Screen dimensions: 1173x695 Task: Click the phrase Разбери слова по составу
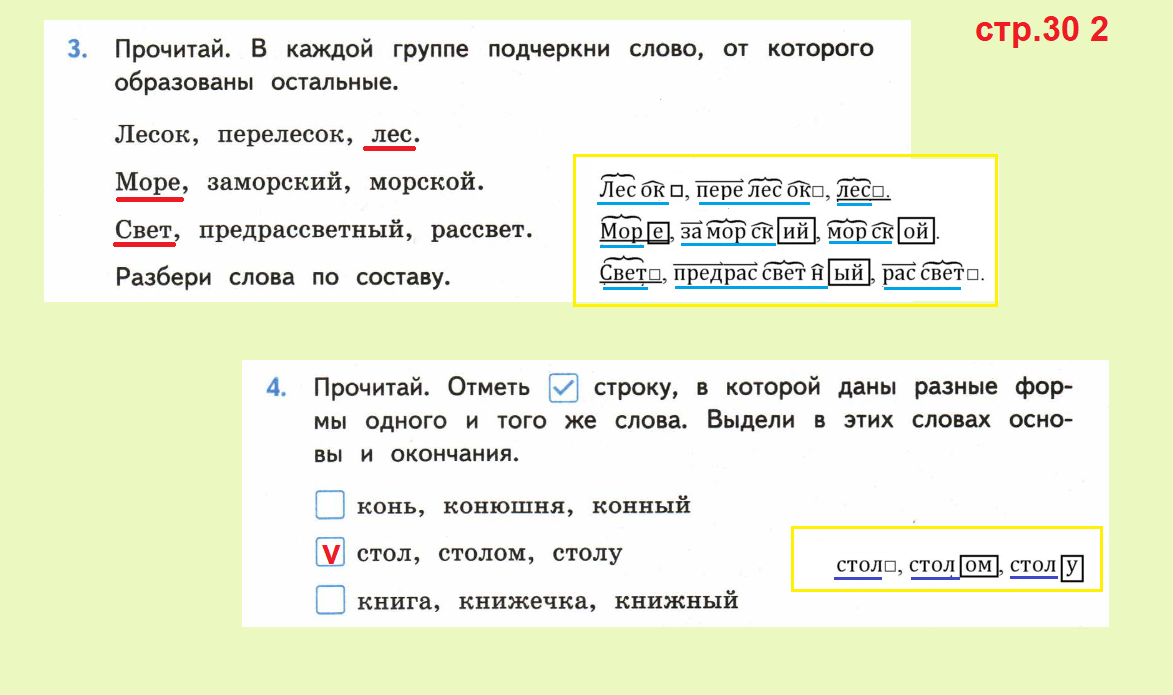click(x=283, y=278)
